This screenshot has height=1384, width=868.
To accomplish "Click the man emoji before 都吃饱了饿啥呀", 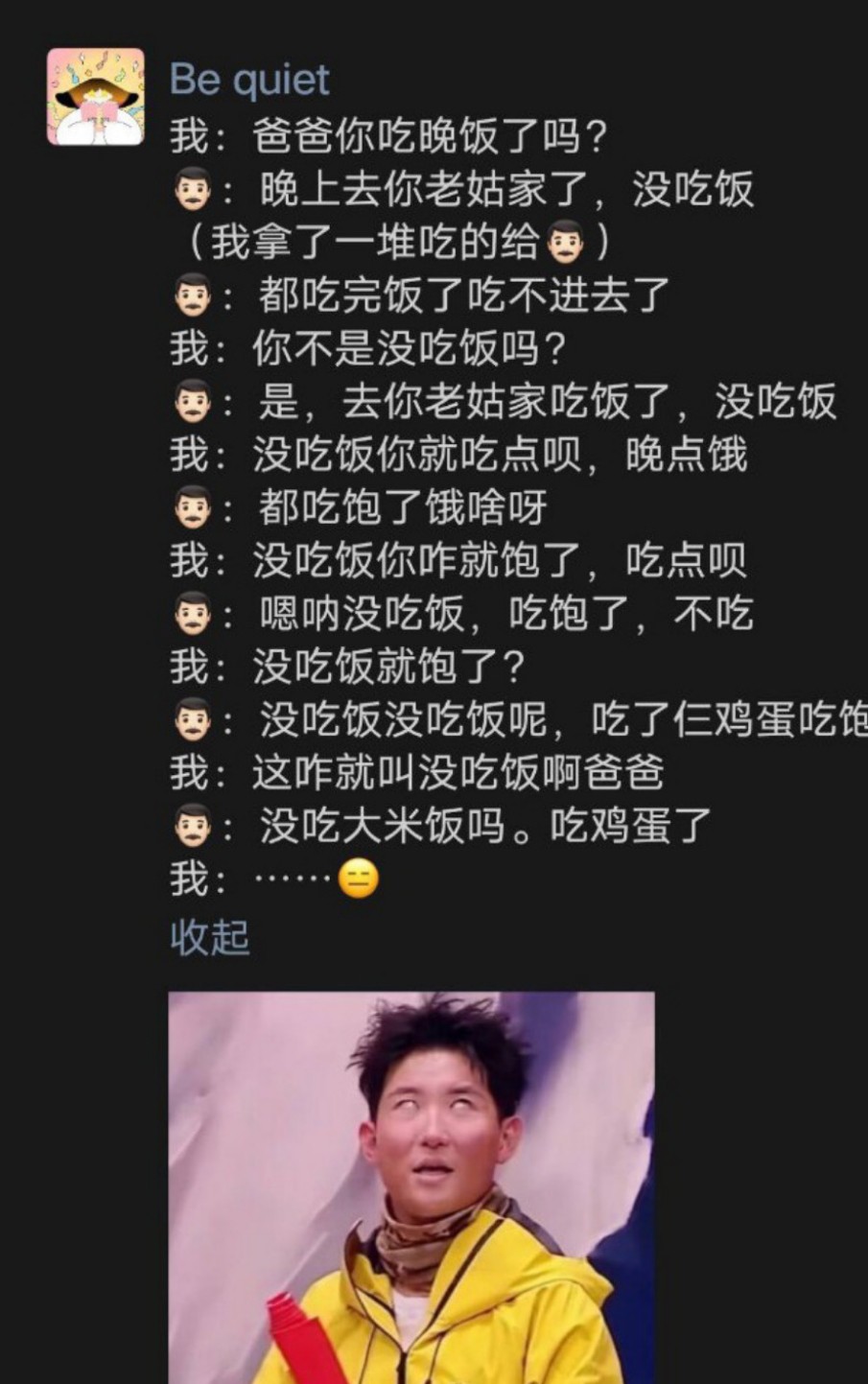I will [x=193, y=507].
